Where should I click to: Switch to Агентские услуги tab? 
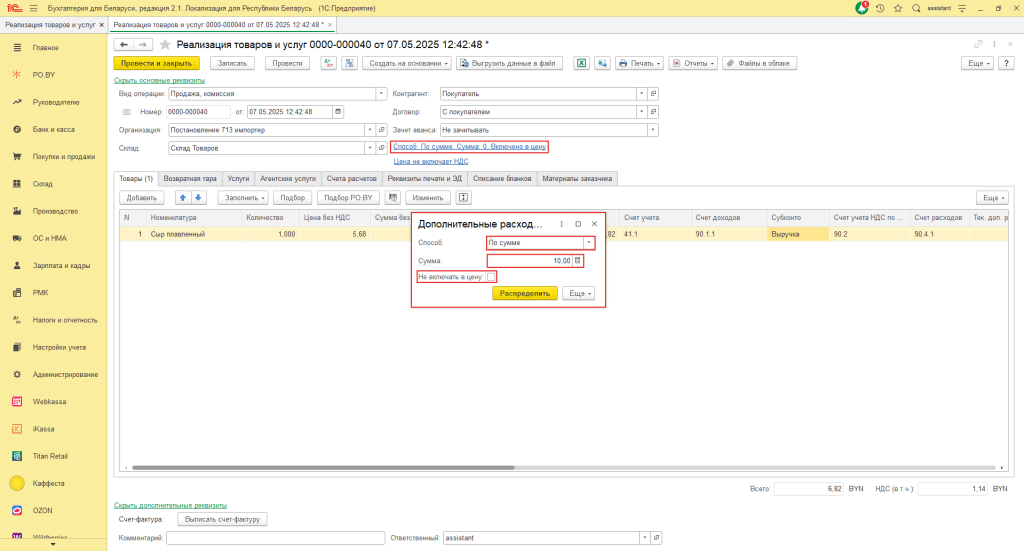[288, 178]
